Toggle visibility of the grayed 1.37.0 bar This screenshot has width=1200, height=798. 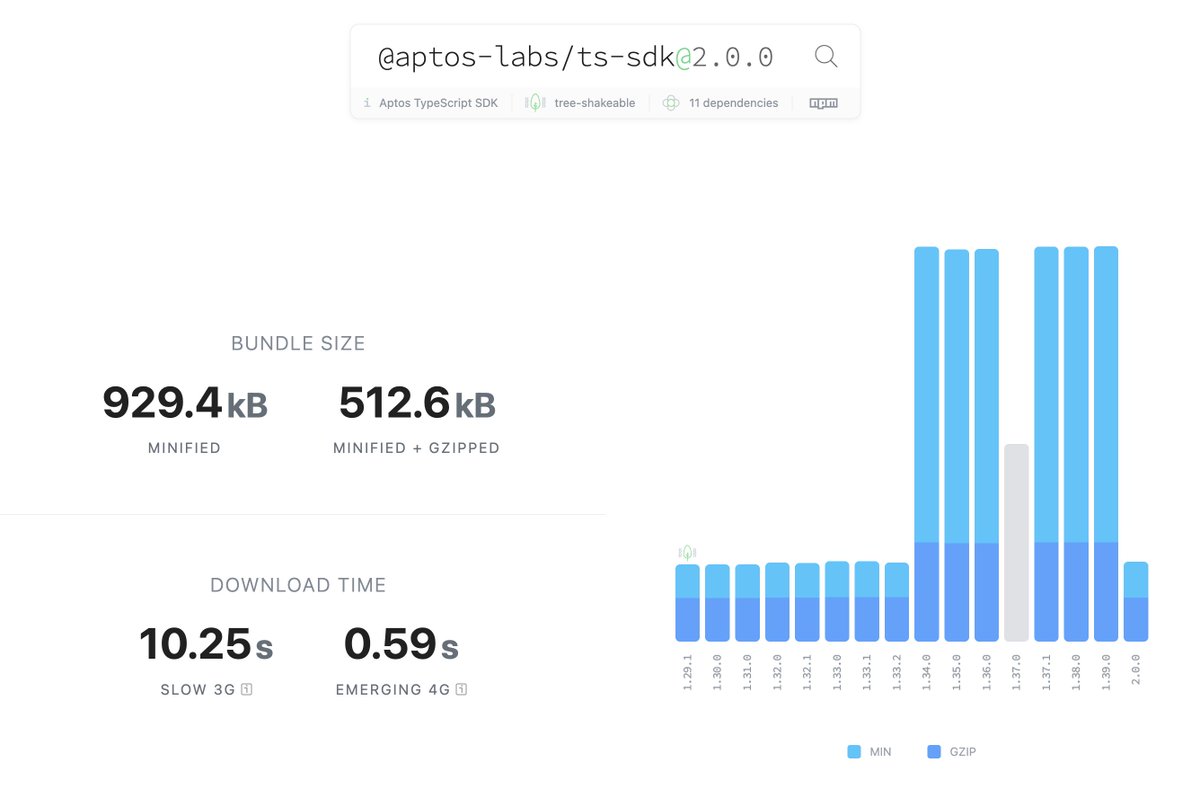pos(1016,540)
